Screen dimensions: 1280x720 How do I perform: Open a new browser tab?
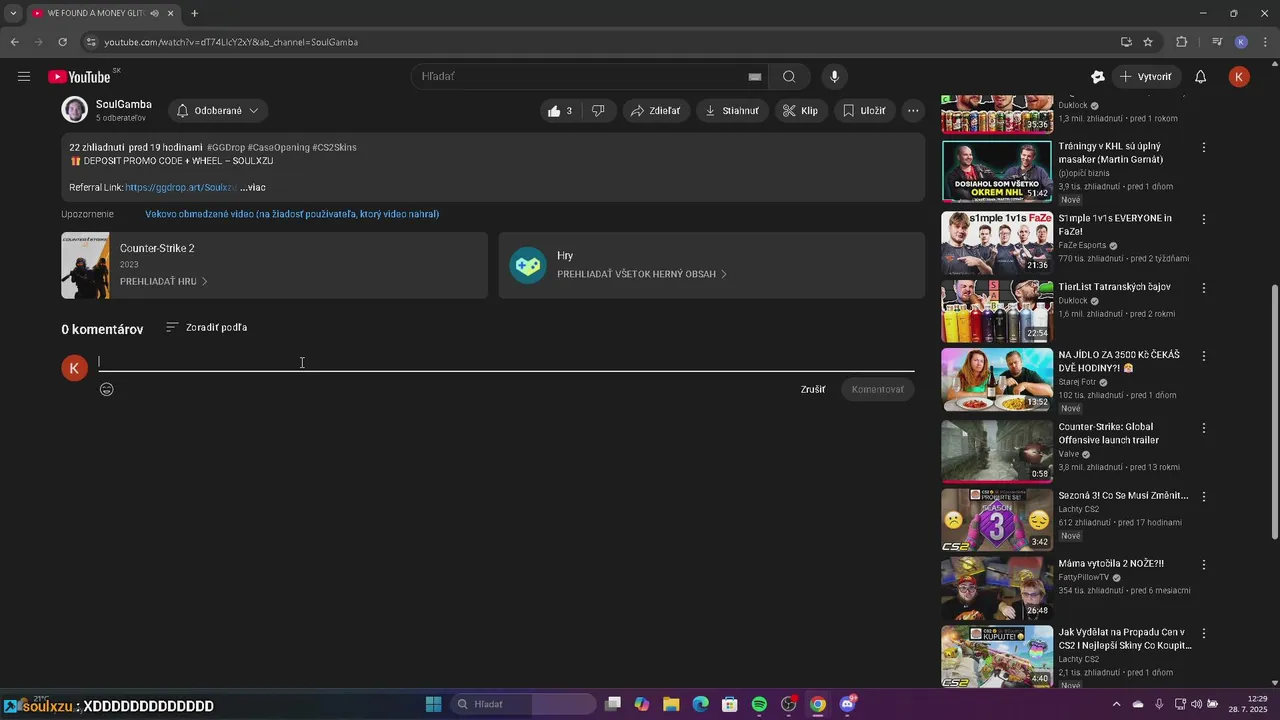[x=194, y=13]
